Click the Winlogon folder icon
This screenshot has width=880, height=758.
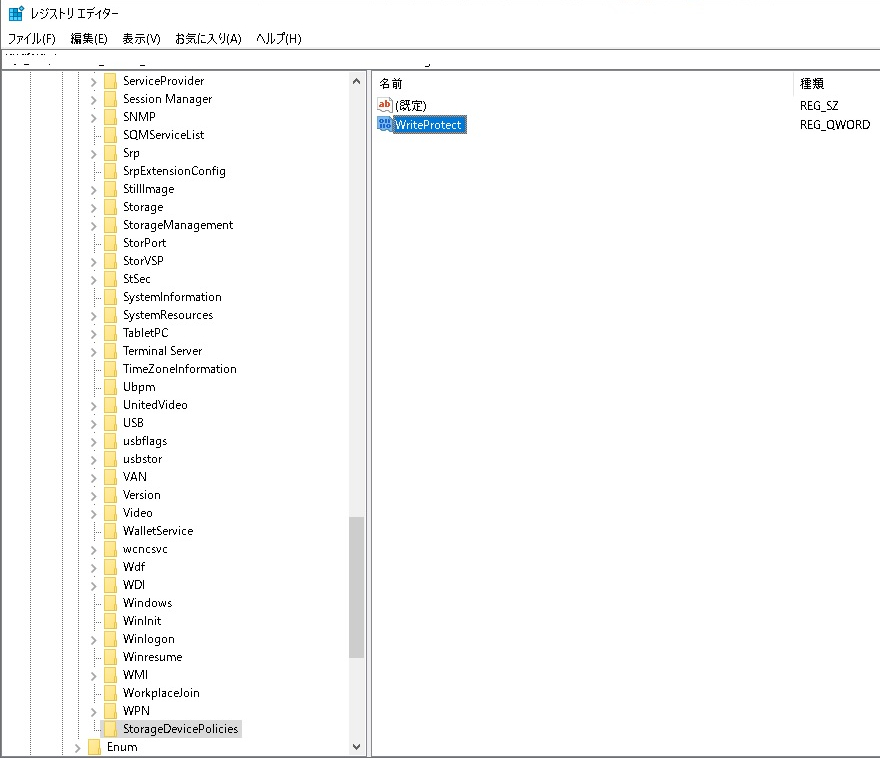(110, 638)
